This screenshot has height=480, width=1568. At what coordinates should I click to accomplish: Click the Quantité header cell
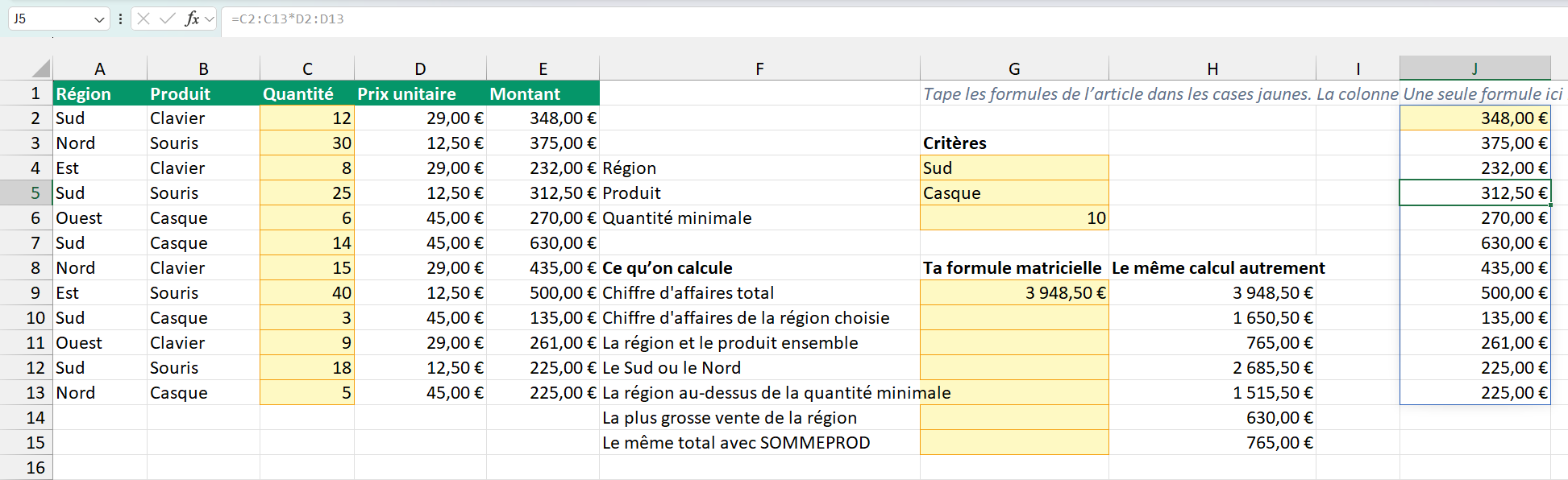coord(307,93)
